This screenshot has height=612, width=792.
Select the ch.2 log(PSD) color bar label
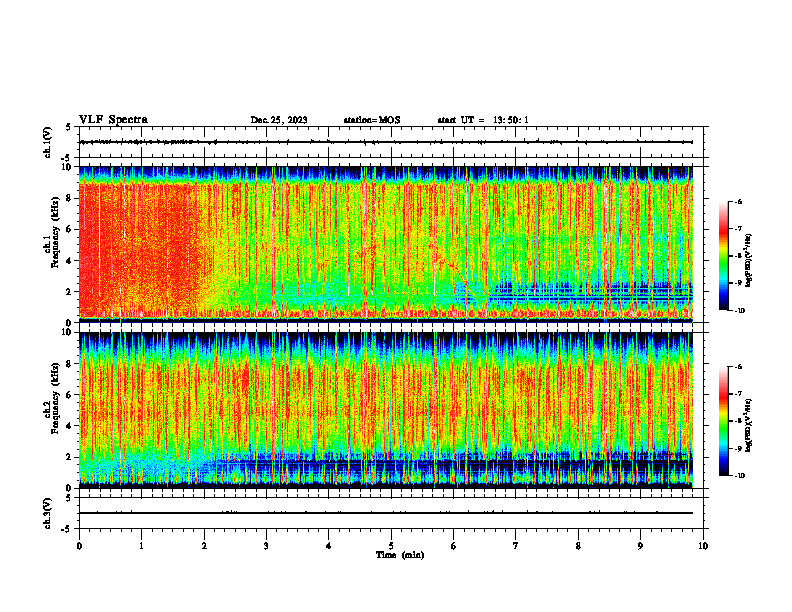[x=749, y=425]
